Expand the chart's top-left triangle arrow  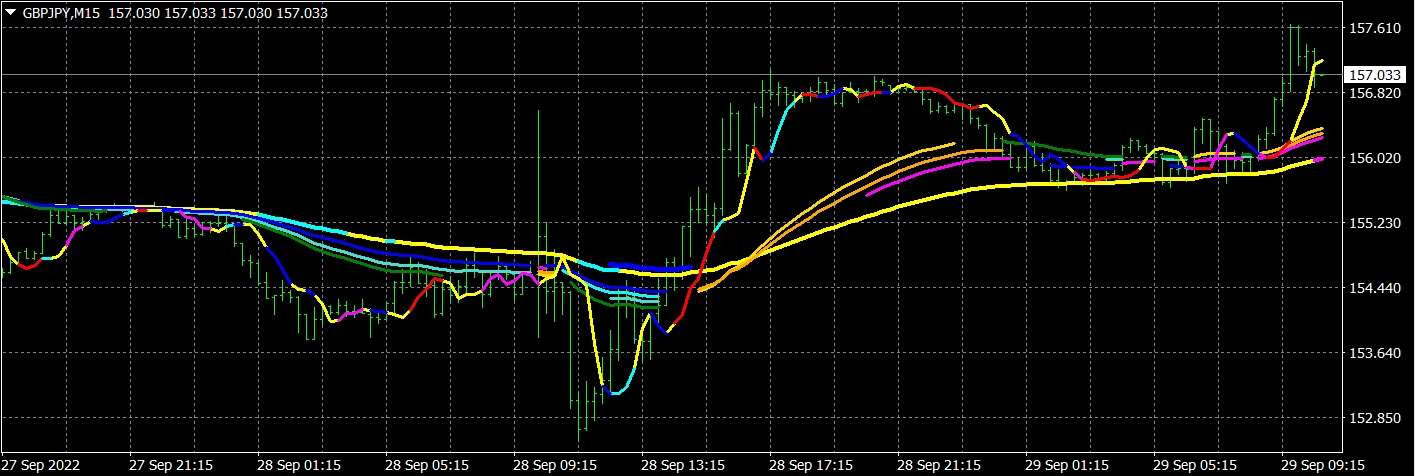[10, 13]
